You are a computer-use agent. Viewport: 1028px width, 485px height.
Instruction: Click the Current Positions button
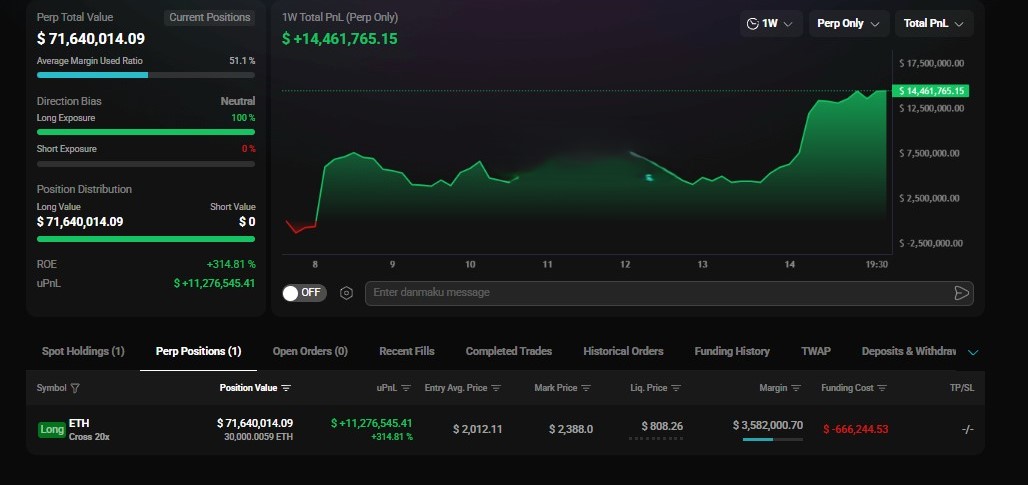click(209, 17)
